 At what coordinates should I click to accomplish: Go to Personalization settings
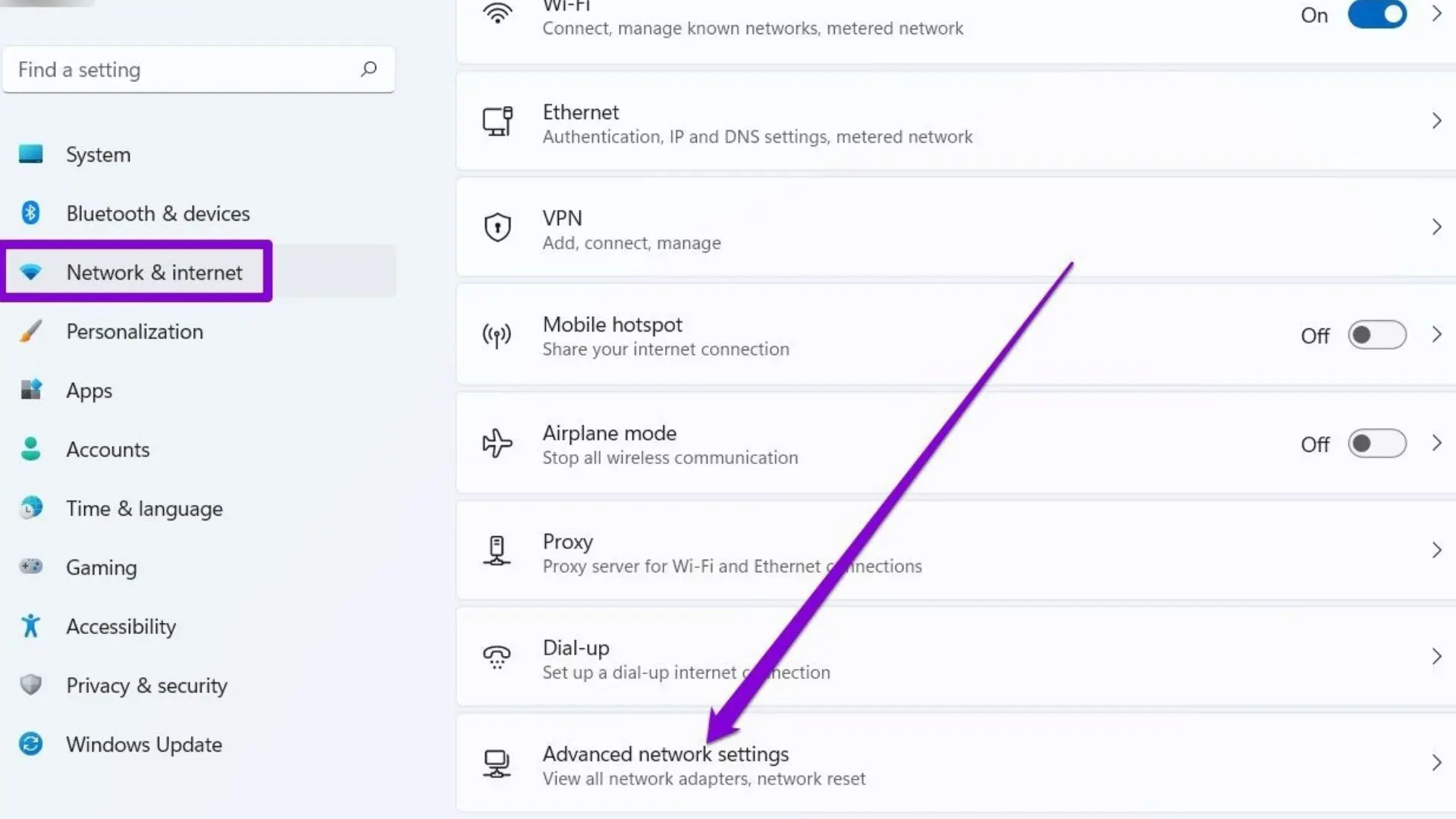[x=134, y=332]
